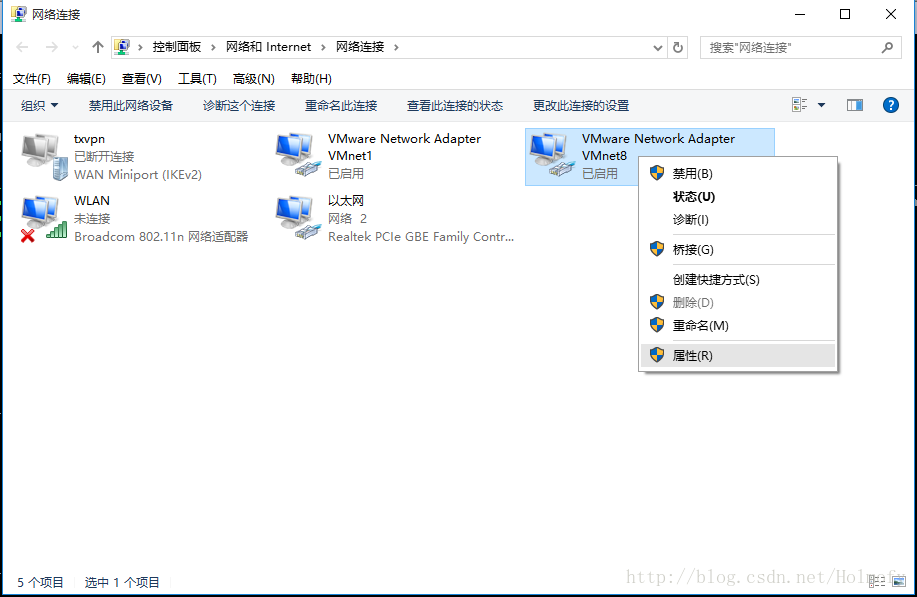
Task: Focus the 搜索"网络连接" search field
Action: [x=800, y=47]
